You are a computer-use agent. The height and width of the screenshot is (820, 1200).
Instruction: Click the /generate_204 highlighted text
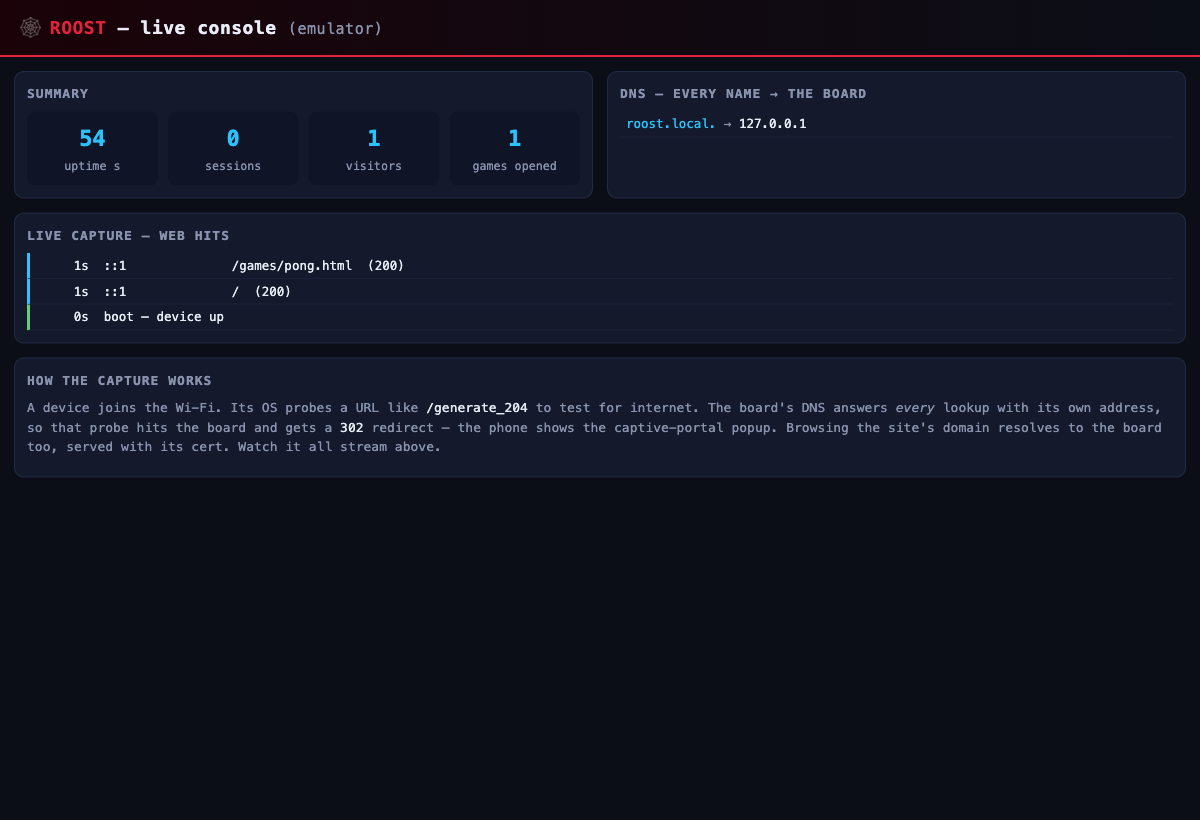(477, 408)
